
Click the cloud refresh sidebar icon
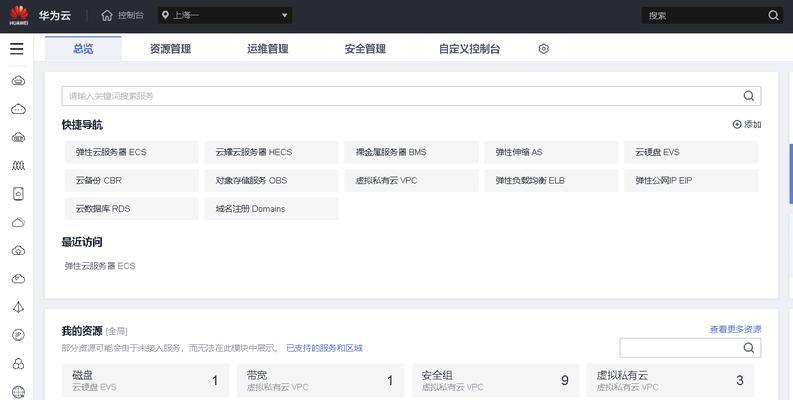(x=18, y=279)
